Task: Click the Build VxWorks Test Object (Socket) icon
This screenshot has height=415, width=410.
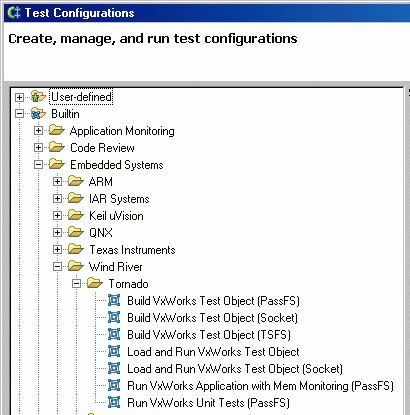Action: click(114, 318)
